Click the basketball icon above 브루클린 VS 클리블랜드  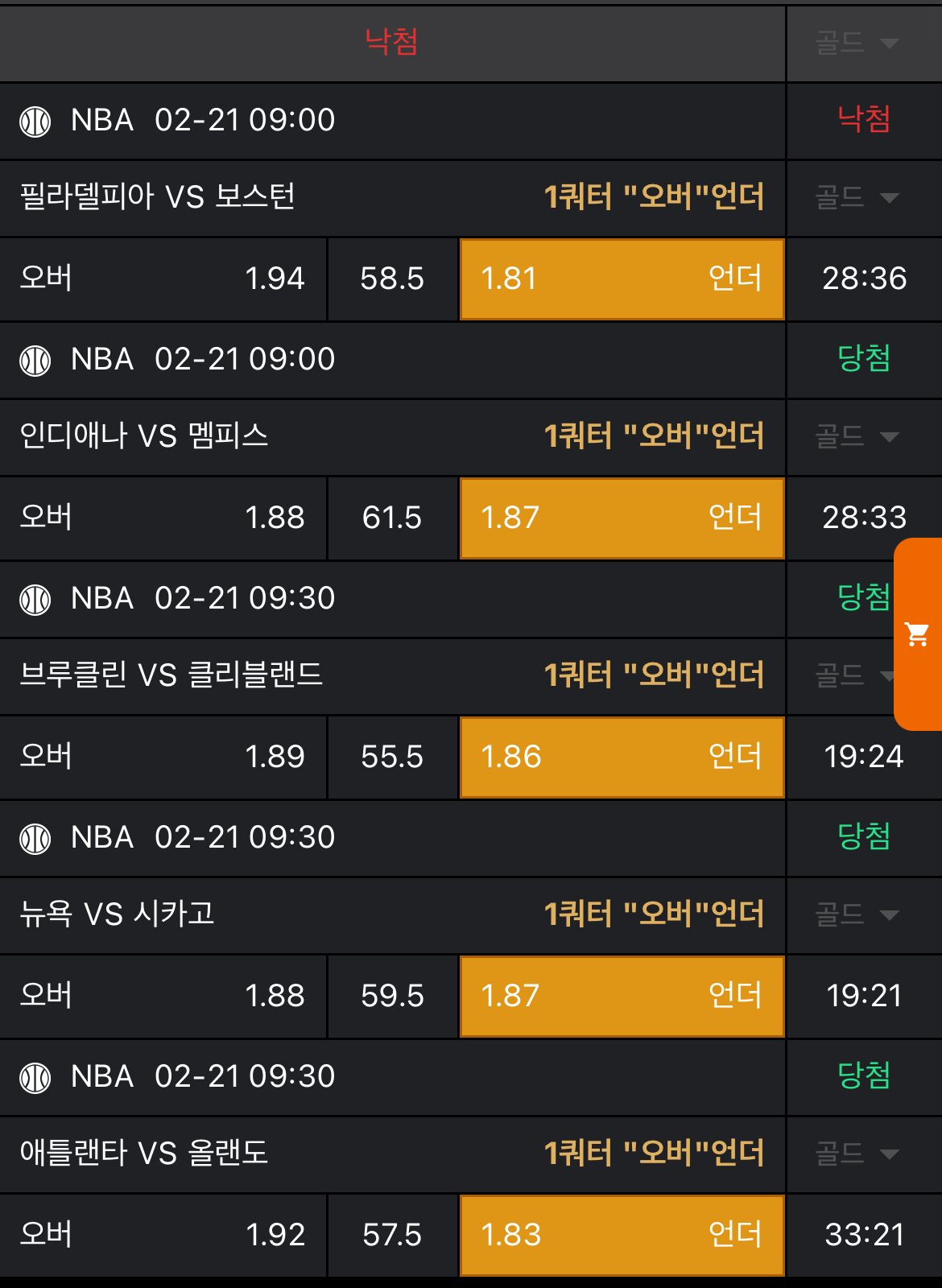click(35, 600)
